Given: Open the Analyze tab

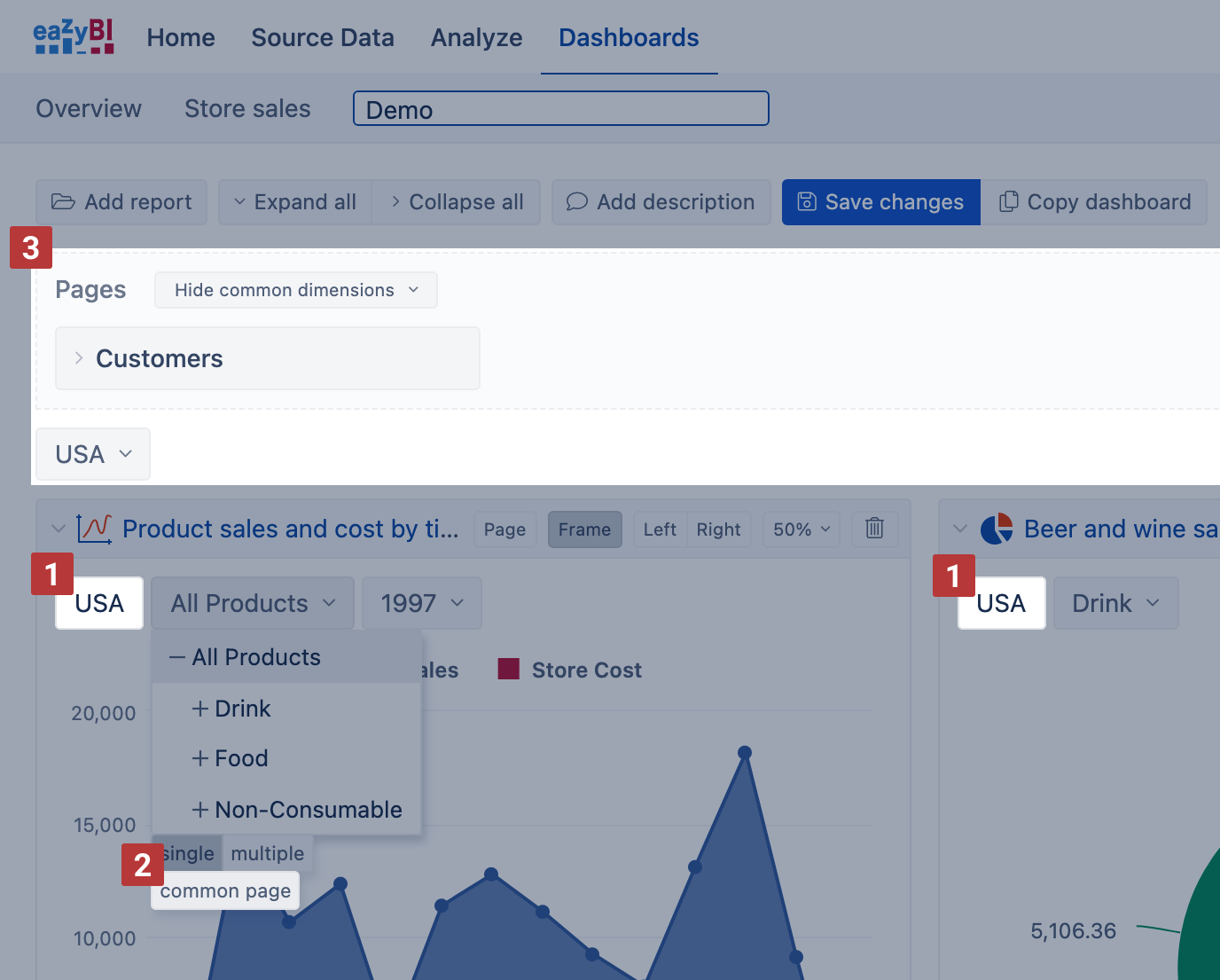Looking at the screenshot, I should click(476, 37).
